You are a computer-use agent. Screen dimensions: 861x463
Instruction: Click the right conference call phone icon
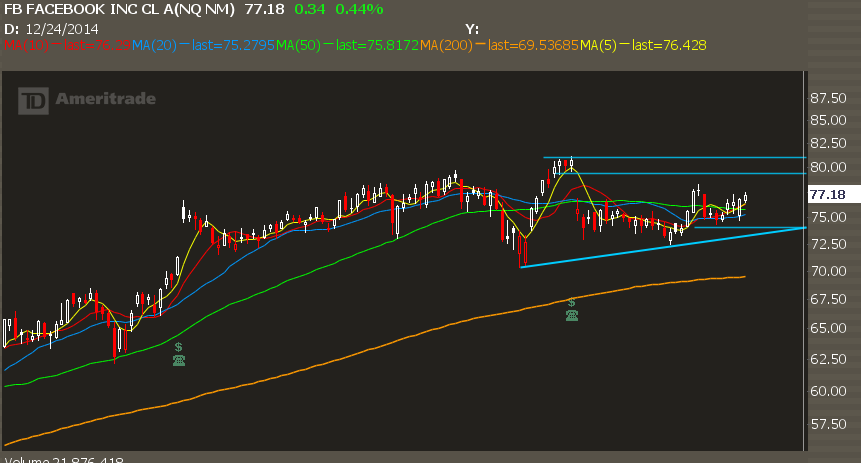point(571,315)
